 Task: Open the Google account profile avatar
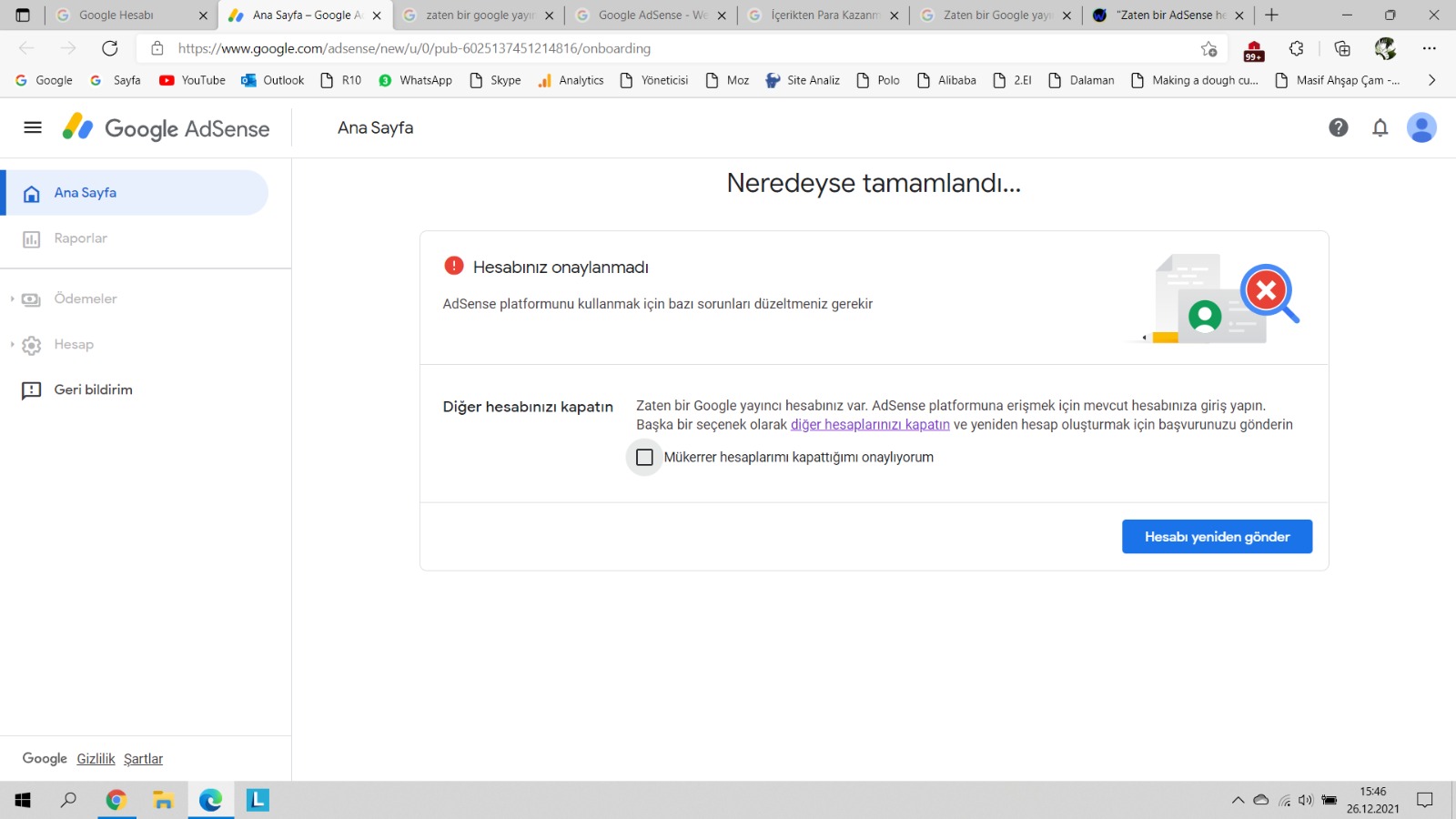point(1421,127)
